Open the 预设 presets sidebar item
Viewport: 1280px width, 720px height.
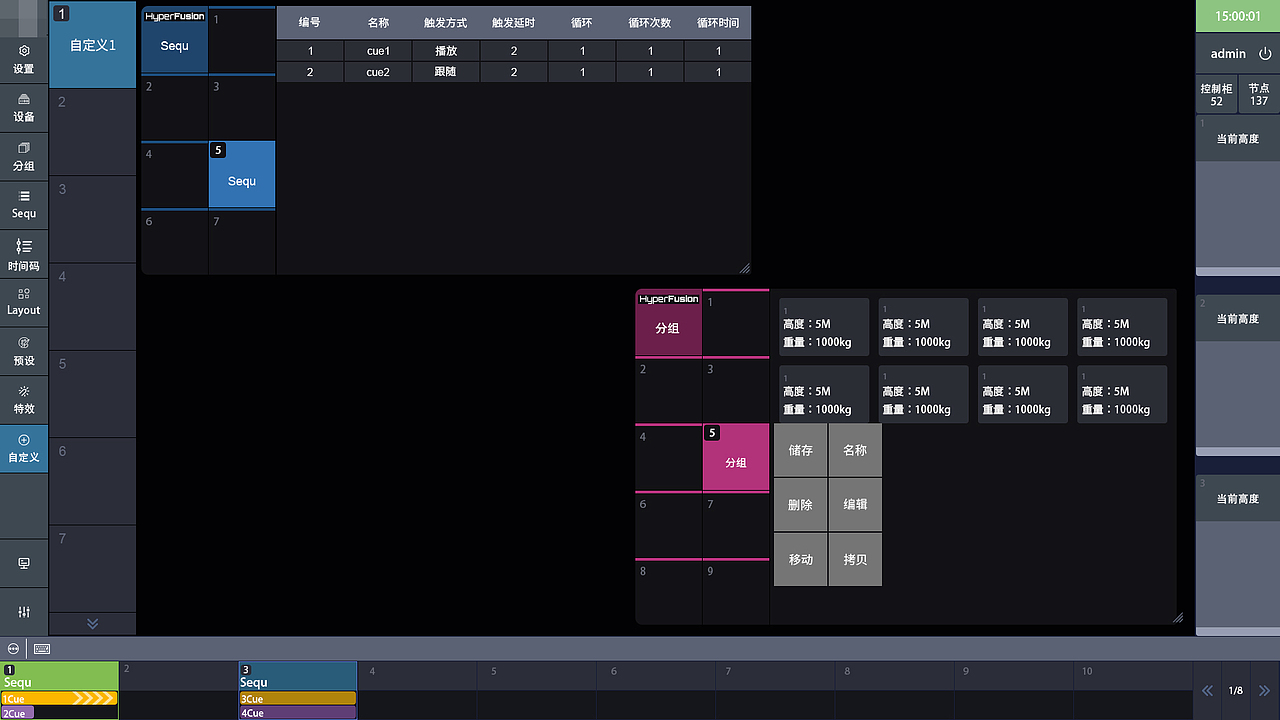[x=24, y=351]
